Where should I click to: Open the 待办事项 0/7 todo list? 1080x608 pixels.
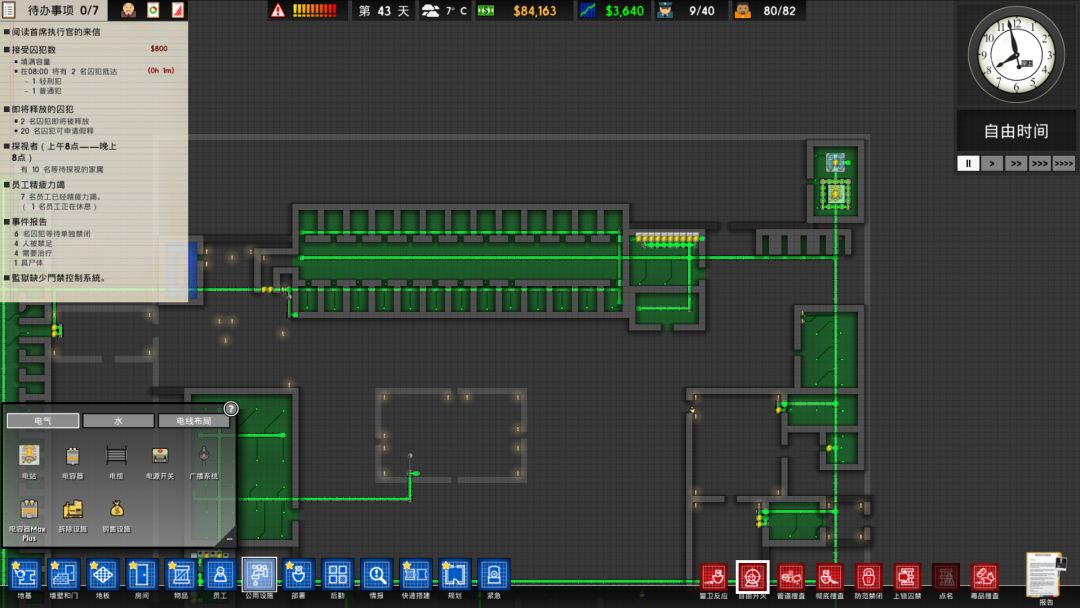click(x=63, y=10)
